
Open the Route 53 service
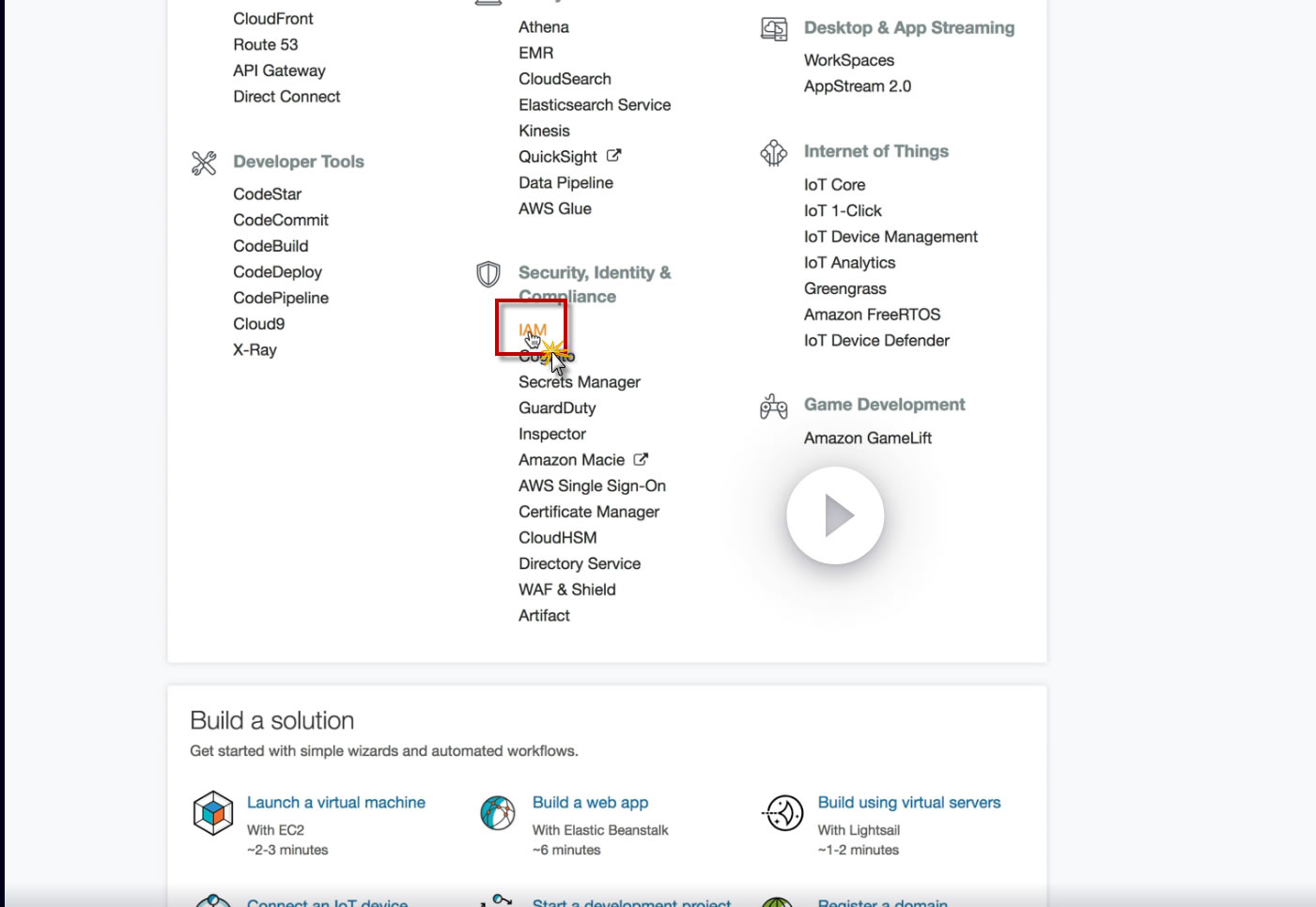(x=266, y=44)
